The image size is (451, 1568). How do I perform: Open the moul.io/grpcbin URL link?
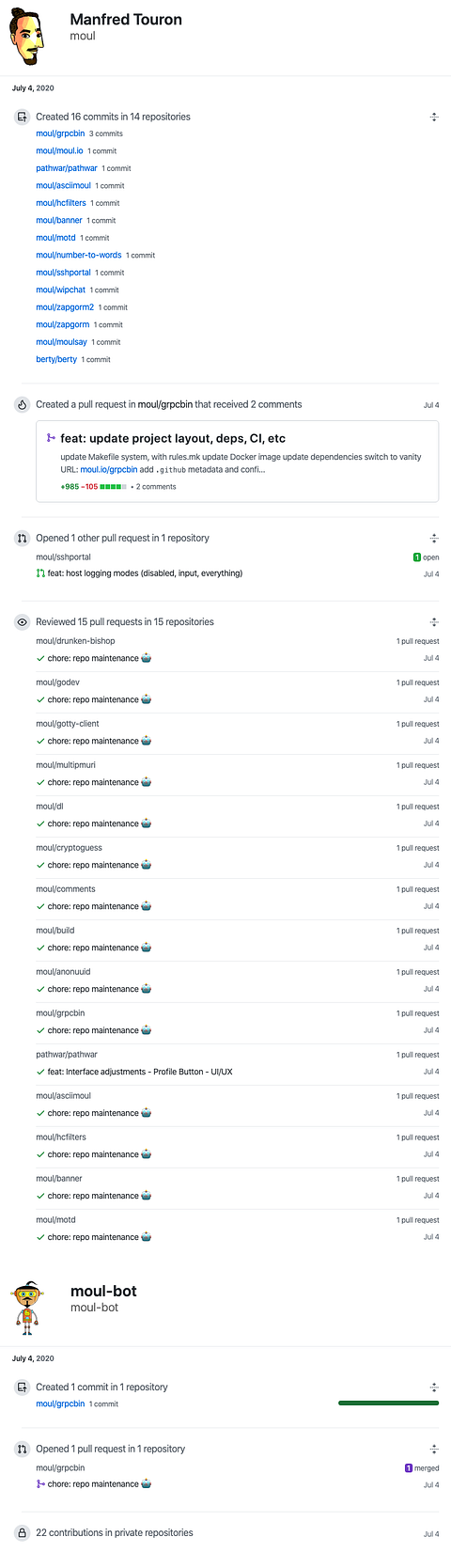tap(109, 469)
